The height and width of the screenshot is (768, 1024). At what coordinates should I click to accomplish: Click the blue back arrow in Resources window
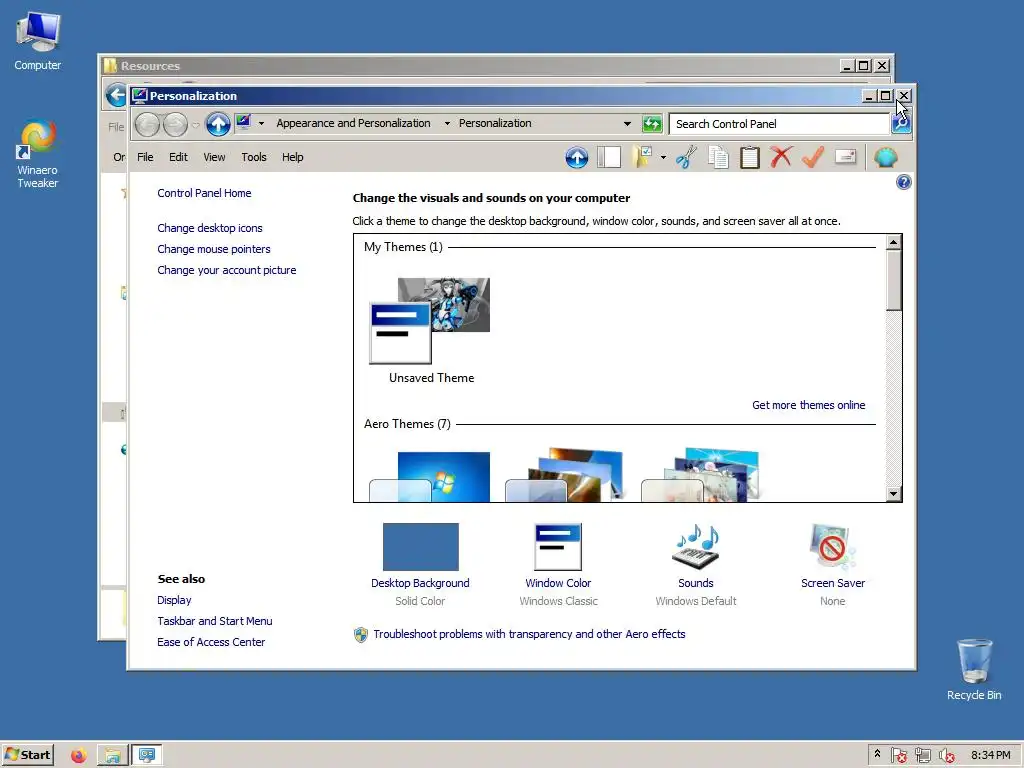coord(116,95)
